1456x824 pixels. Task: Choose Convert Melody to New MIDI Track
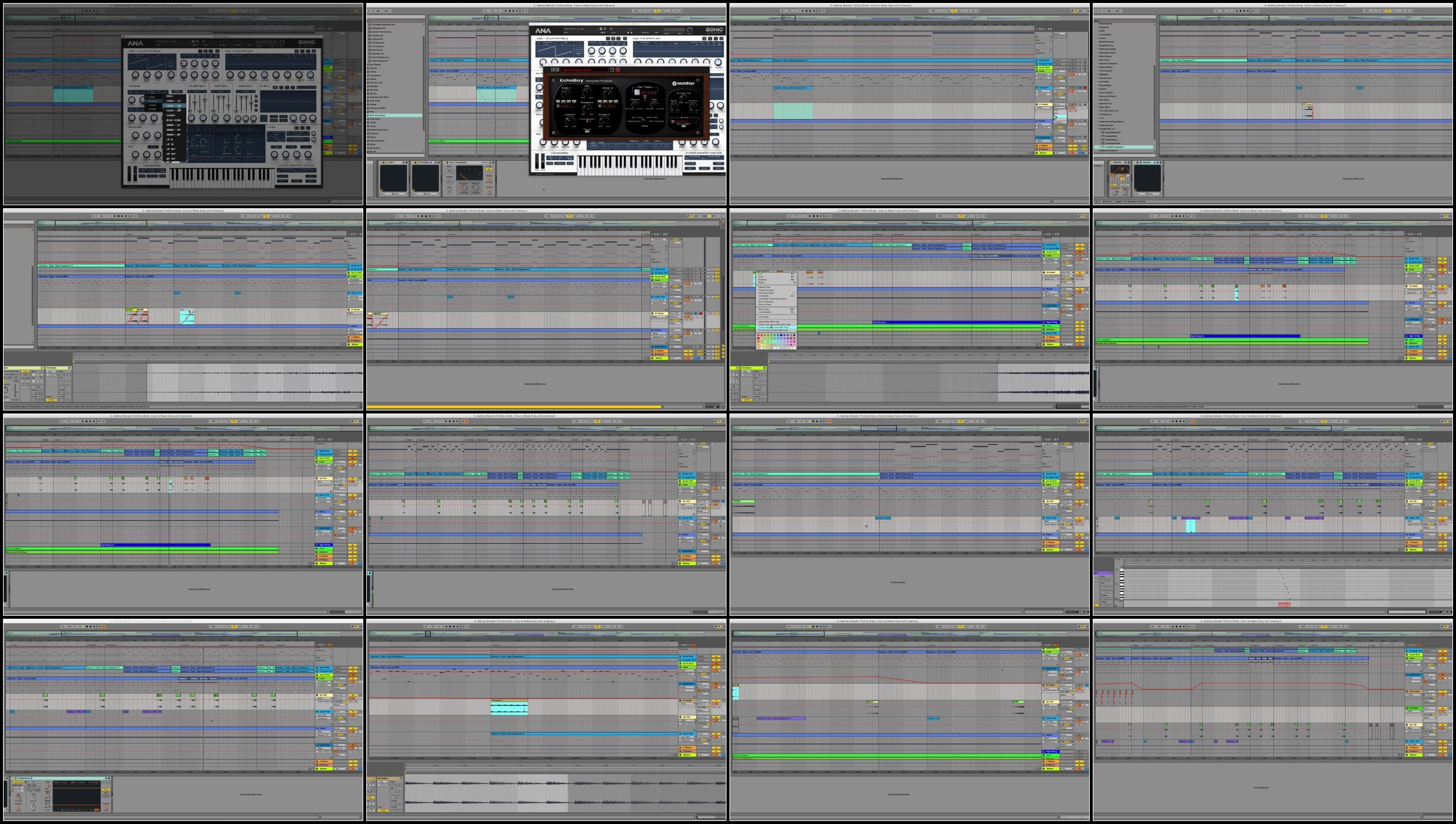click(x=775, y=327)
